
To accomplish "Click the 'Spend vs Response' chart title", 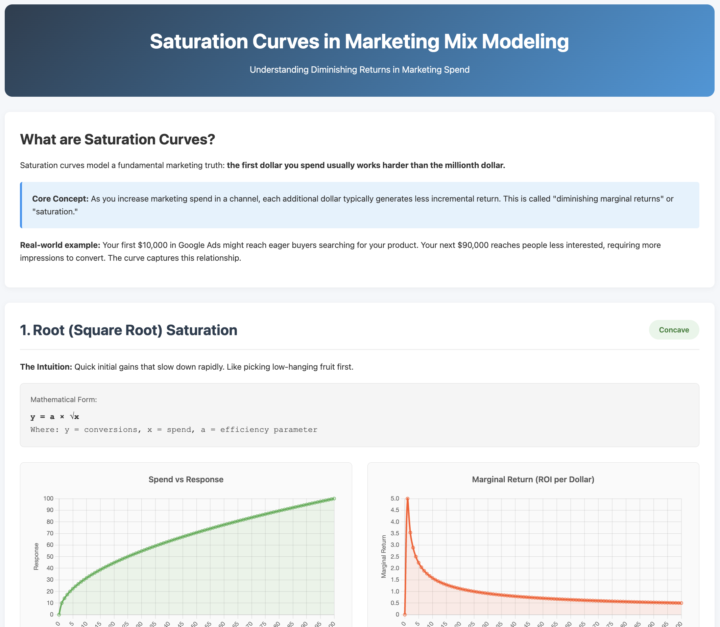I will (x=186, y=480).
